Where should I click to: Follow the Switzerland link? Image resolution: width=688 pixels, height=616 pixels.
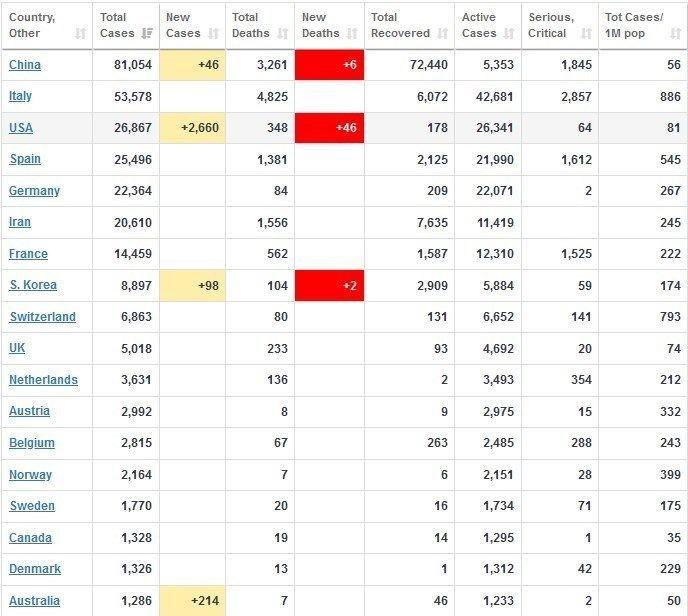click(43, 316)
